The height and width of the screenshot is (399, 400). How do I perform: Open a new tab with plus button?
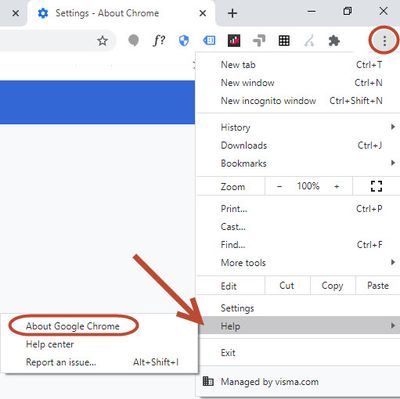click(232, 13)
